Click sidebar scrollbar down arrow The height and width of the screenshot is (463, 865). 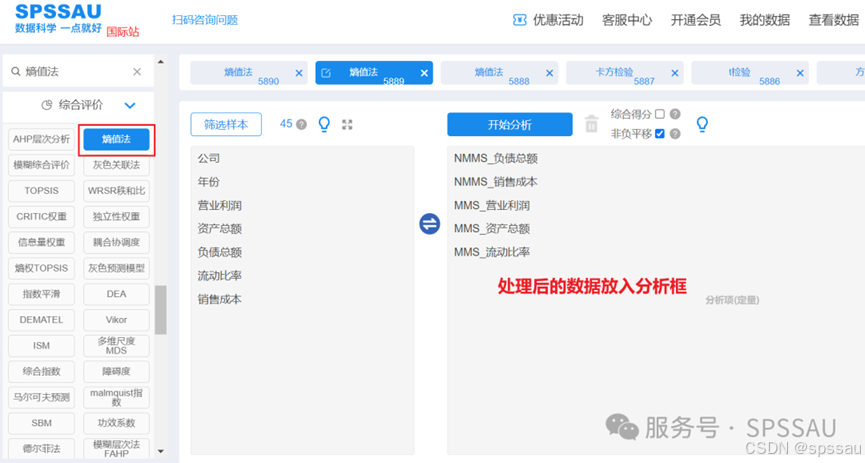[x=161, y=451]
